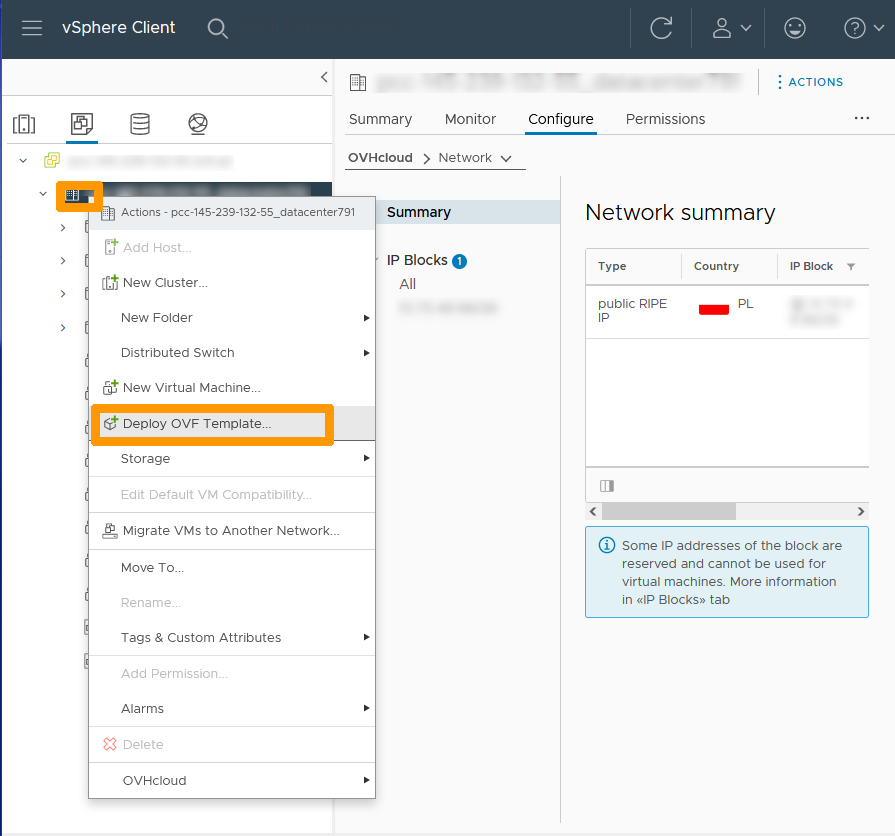Open the smiley feedback icon
The height and width of the screenshot is (836, 895).
tap(795, 28)
